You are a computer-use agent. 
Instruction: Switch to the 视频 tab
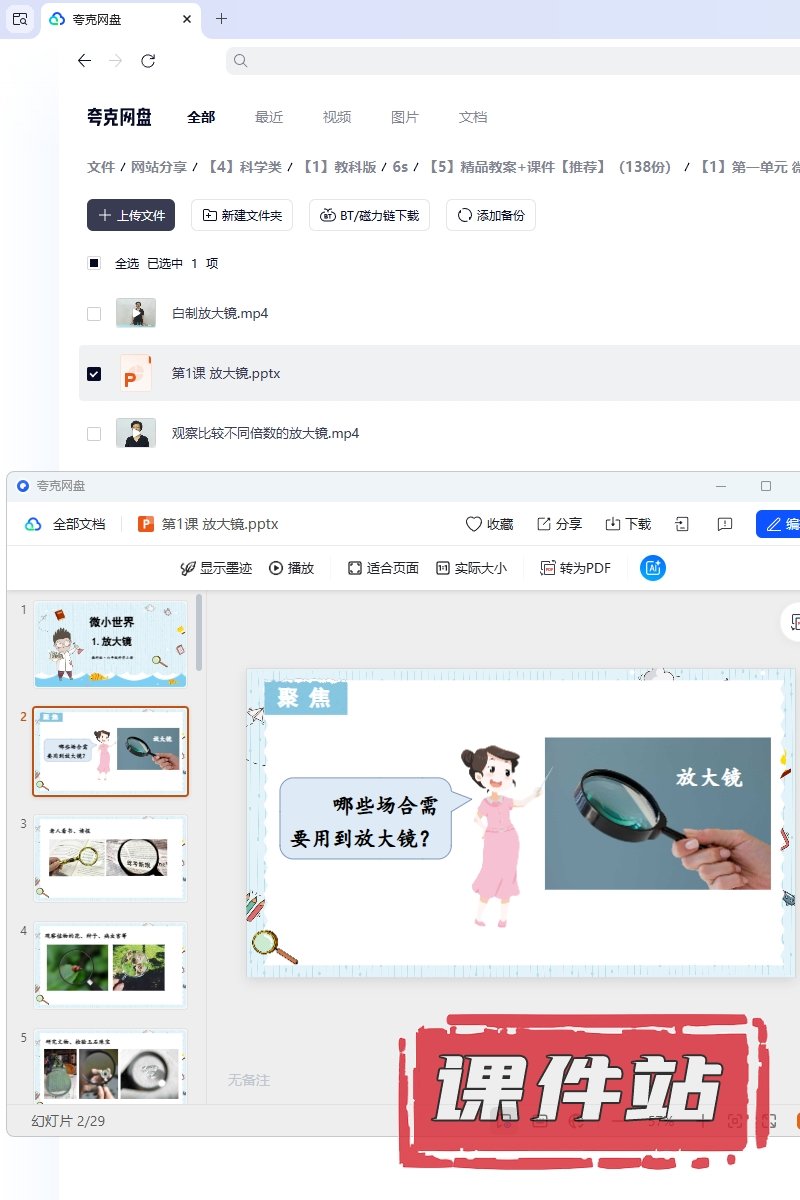pyautogui.click(x=337, y=117)
